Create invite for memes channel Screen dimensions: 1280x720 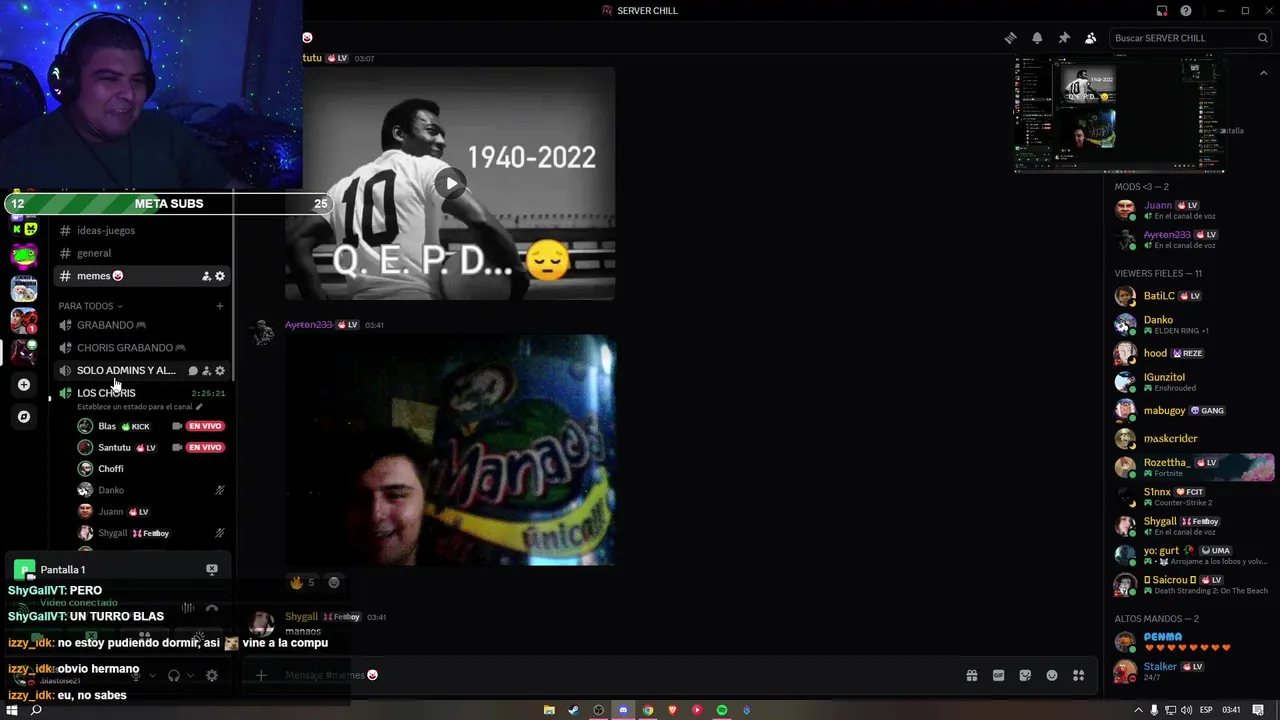click(206, 276)
